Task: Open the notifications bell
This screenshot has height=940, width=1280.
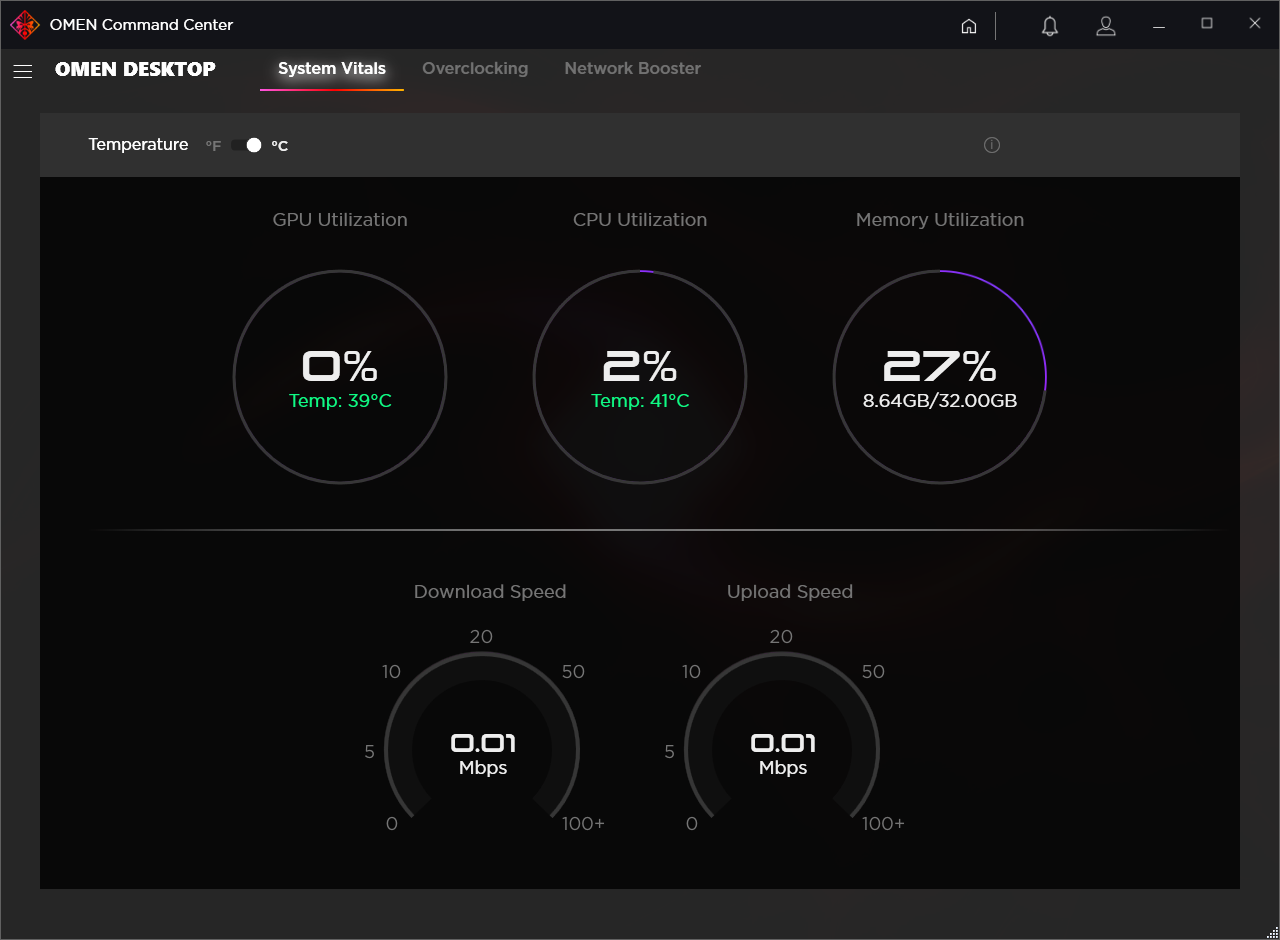Action: pyautogui.click(x=1049, y=26)
